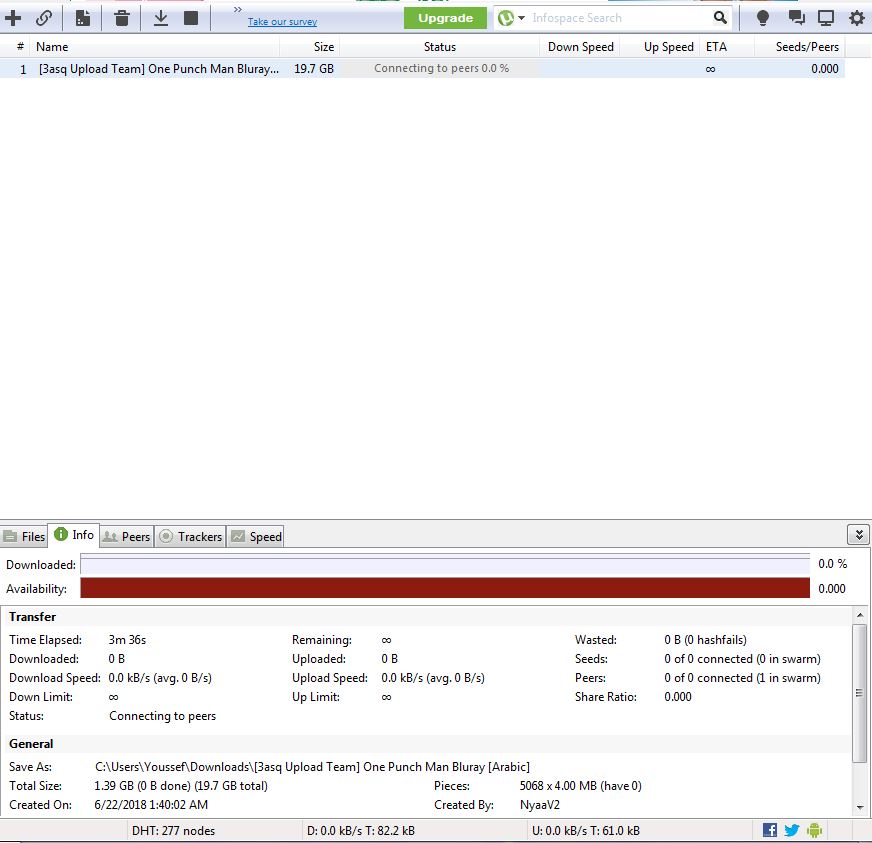Click Created By value NyaaV2
Viewport: 872px width, 843px height.
[x=539, y=805]
